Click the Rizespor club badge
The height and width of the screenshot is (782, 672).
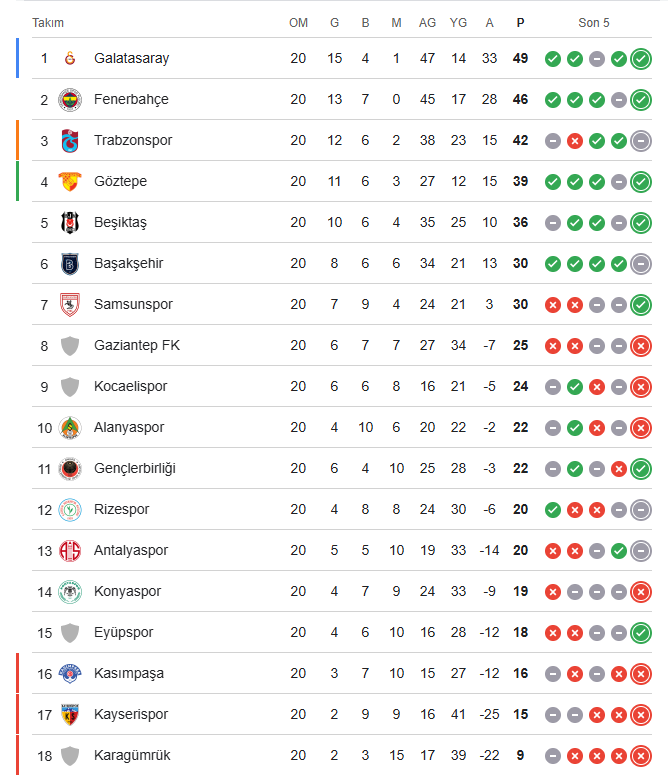[x=70, y=510]
